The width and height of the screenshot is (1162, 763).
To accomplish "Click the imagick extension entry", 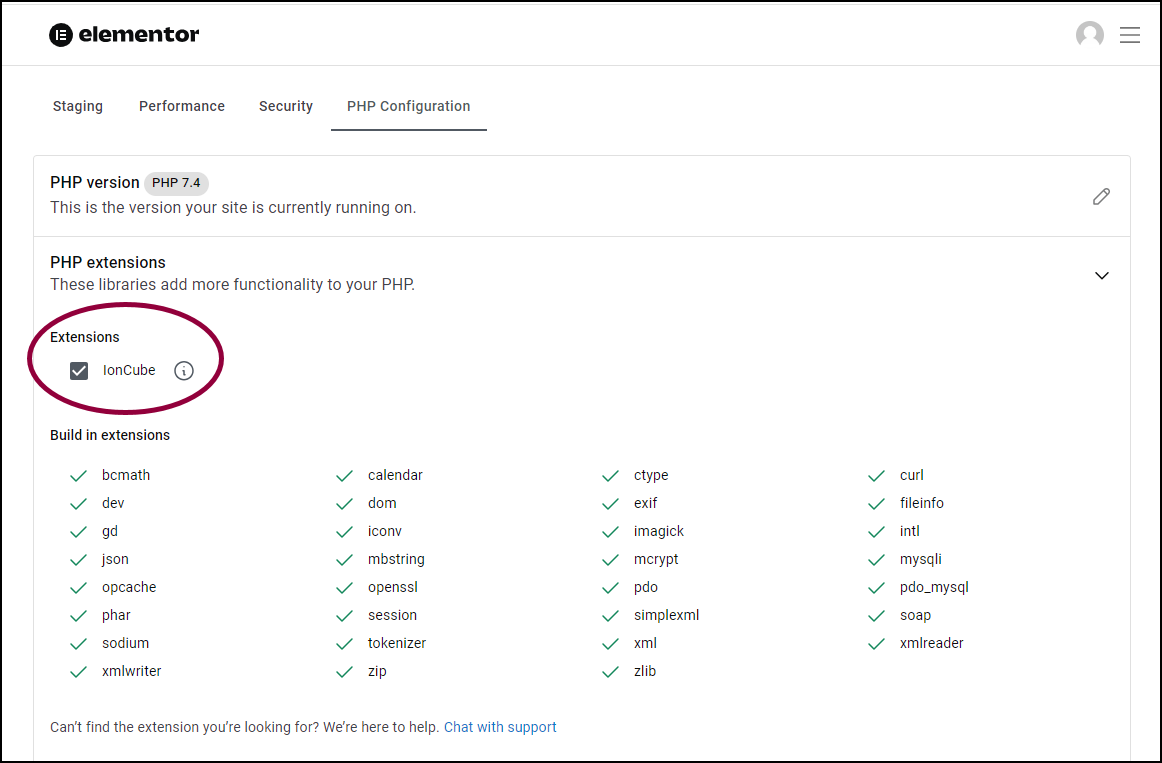I will coord(658,531).
